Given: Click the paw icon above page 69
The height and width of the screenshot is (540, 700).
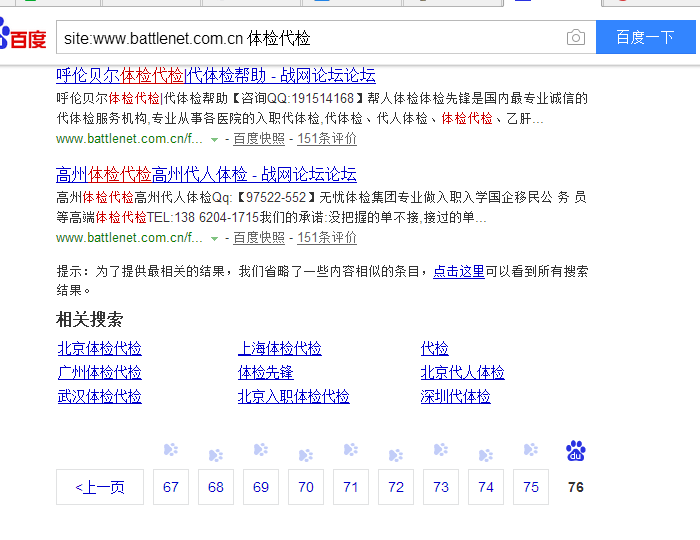Looking at the screenshot, I should [x=261, y=449].
